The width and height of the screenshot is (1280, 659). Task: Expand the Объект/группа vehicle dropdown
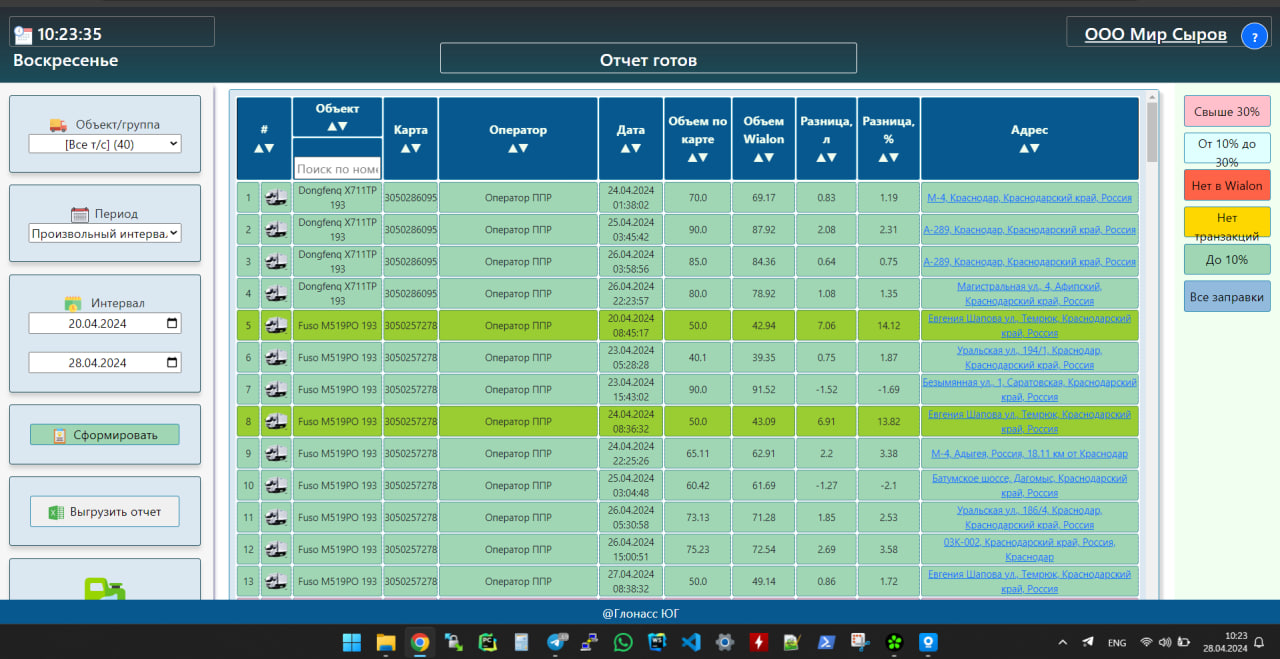[x=105, y=144]
